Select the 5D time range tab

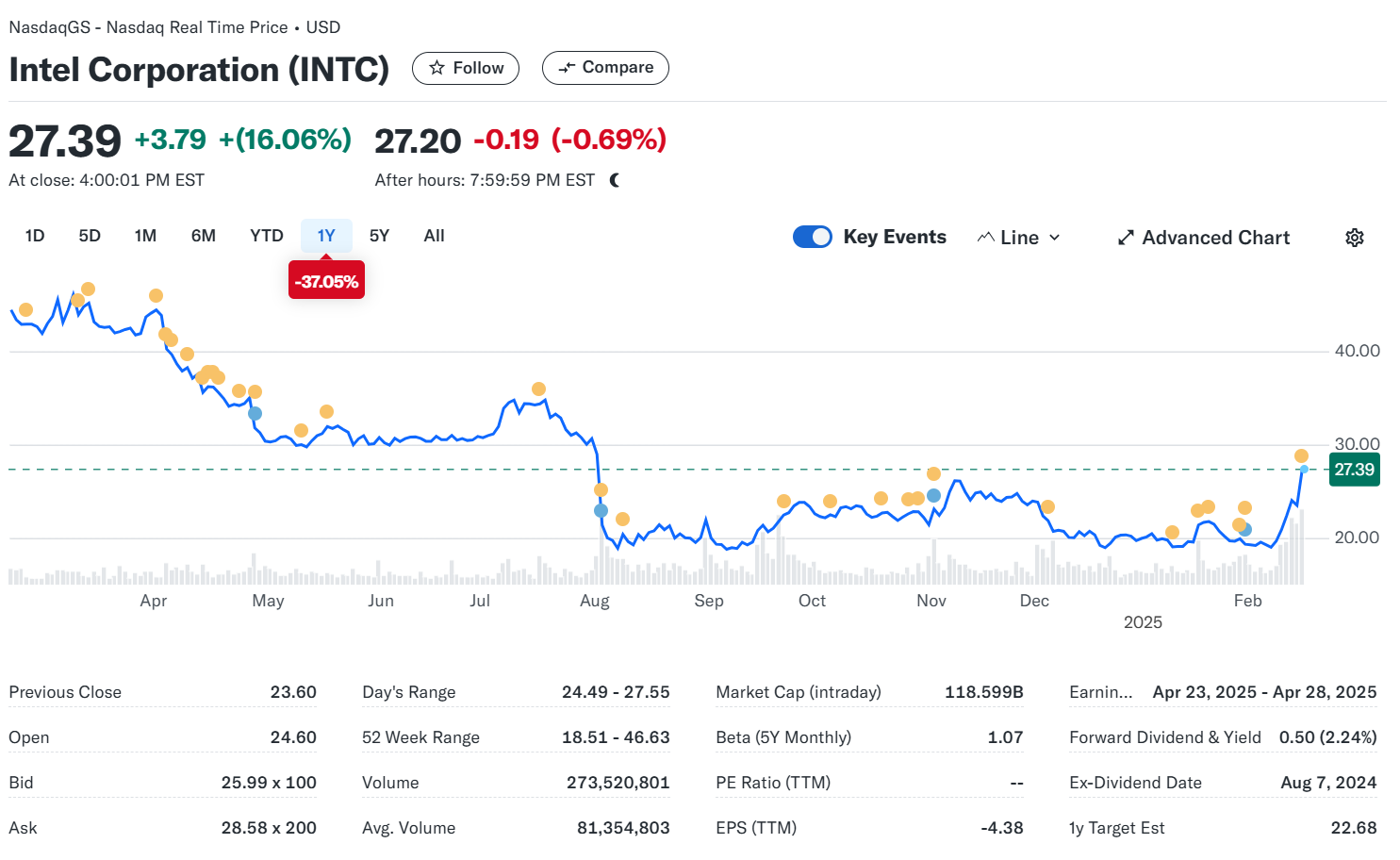[x=90, y=236]
